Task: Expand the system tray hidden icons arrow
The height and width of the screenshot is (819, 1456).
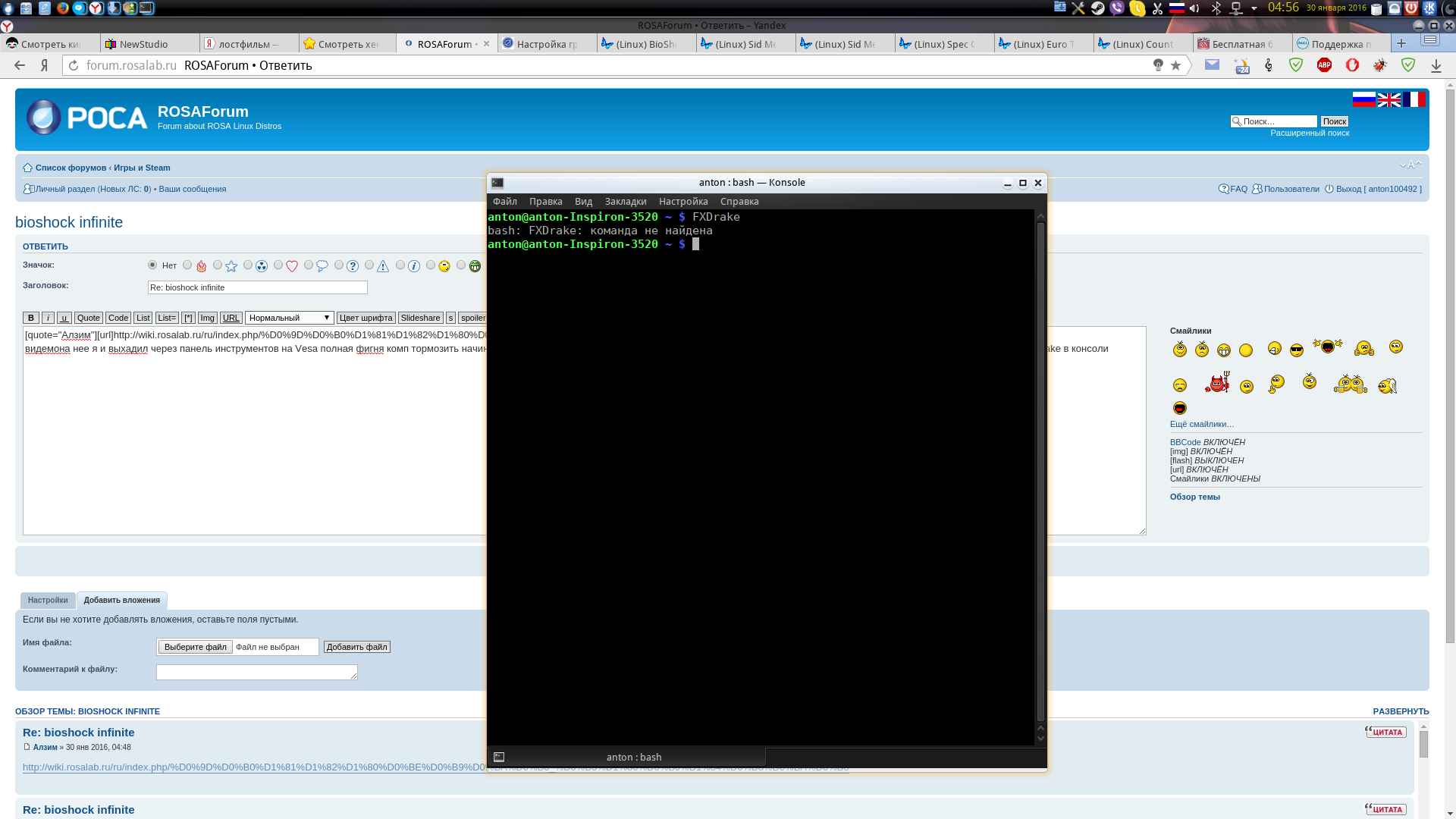Action: [x=1254, y=8]
